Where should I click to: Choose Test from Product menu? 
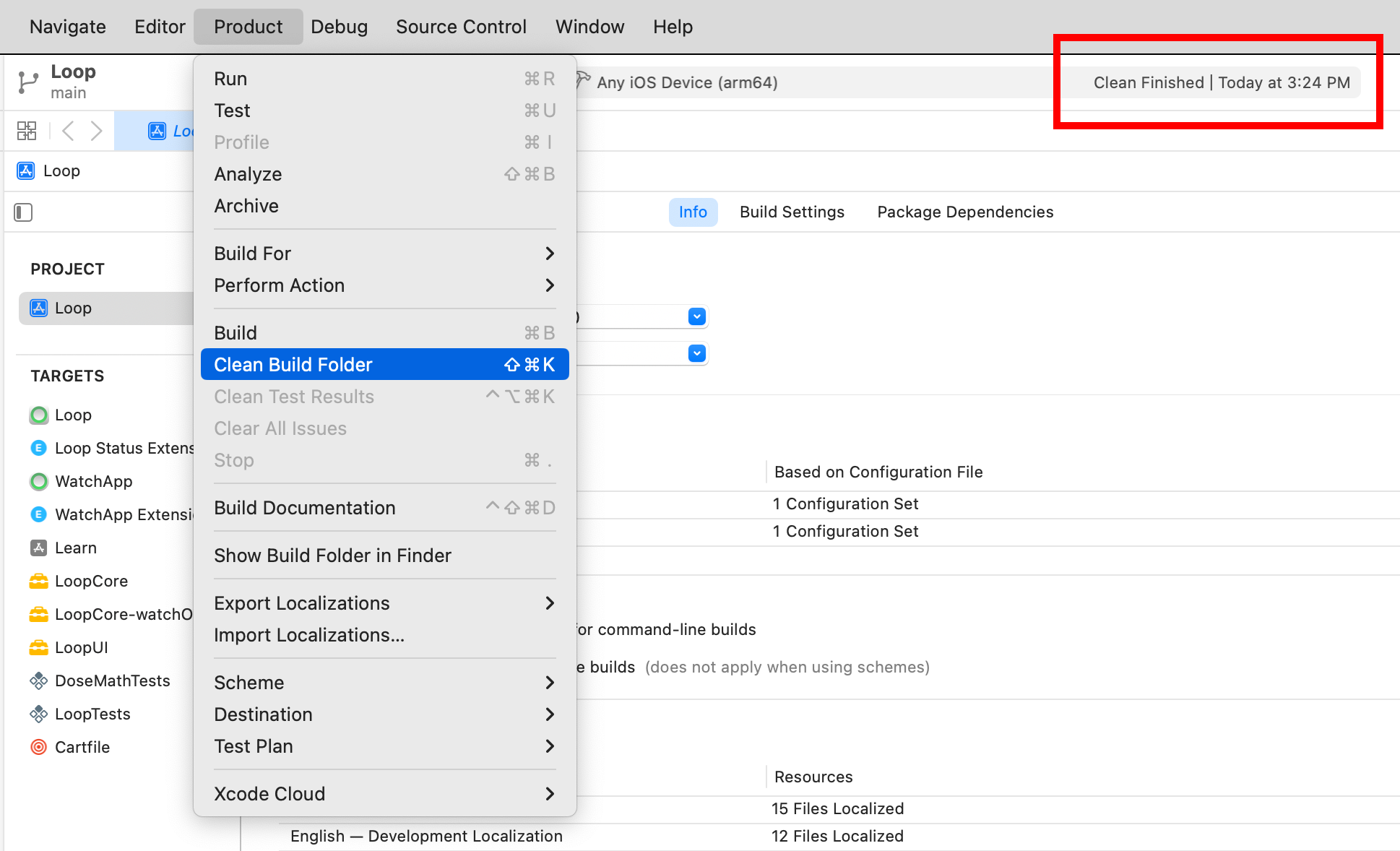pos(385,111)
